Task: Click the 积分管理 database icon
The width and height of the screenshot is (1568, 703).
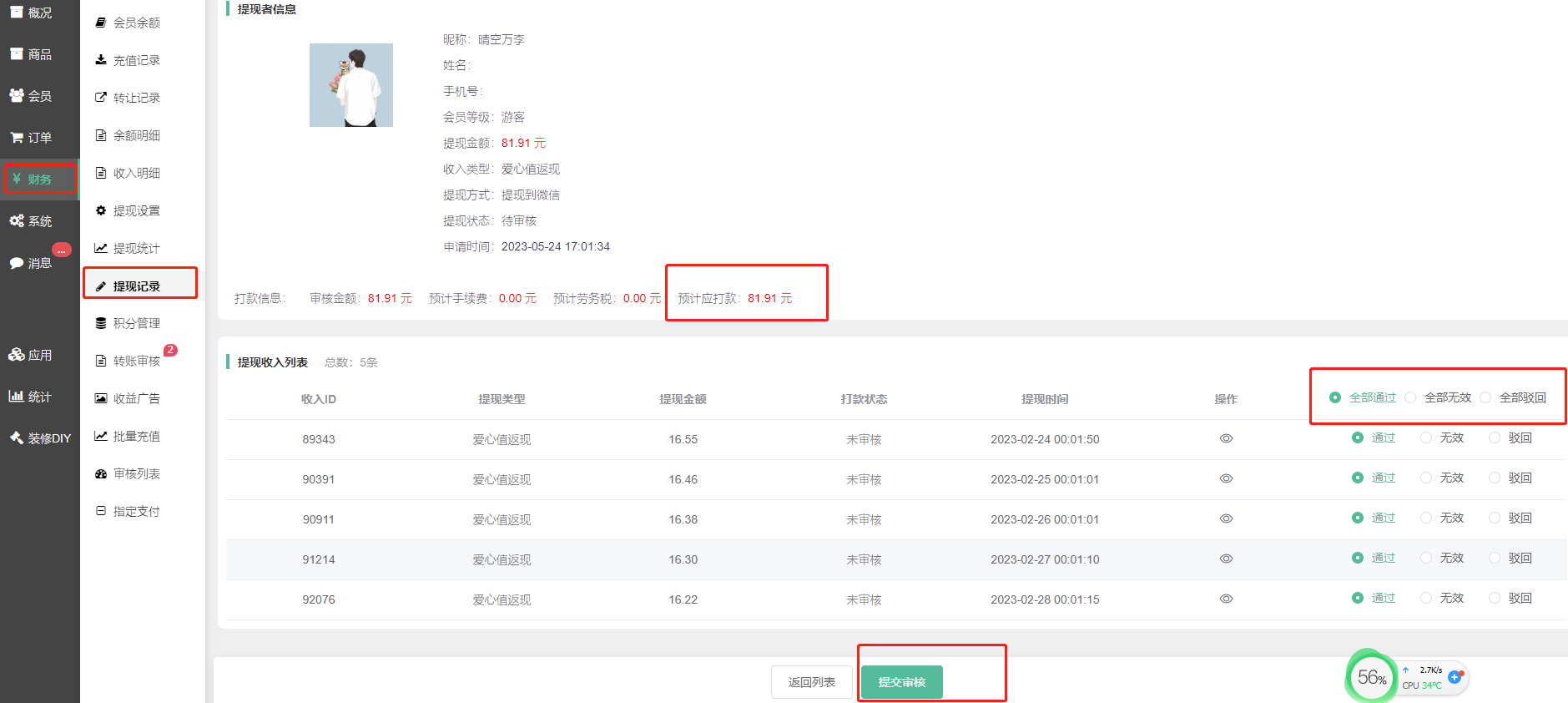Action: click(101, 323)
